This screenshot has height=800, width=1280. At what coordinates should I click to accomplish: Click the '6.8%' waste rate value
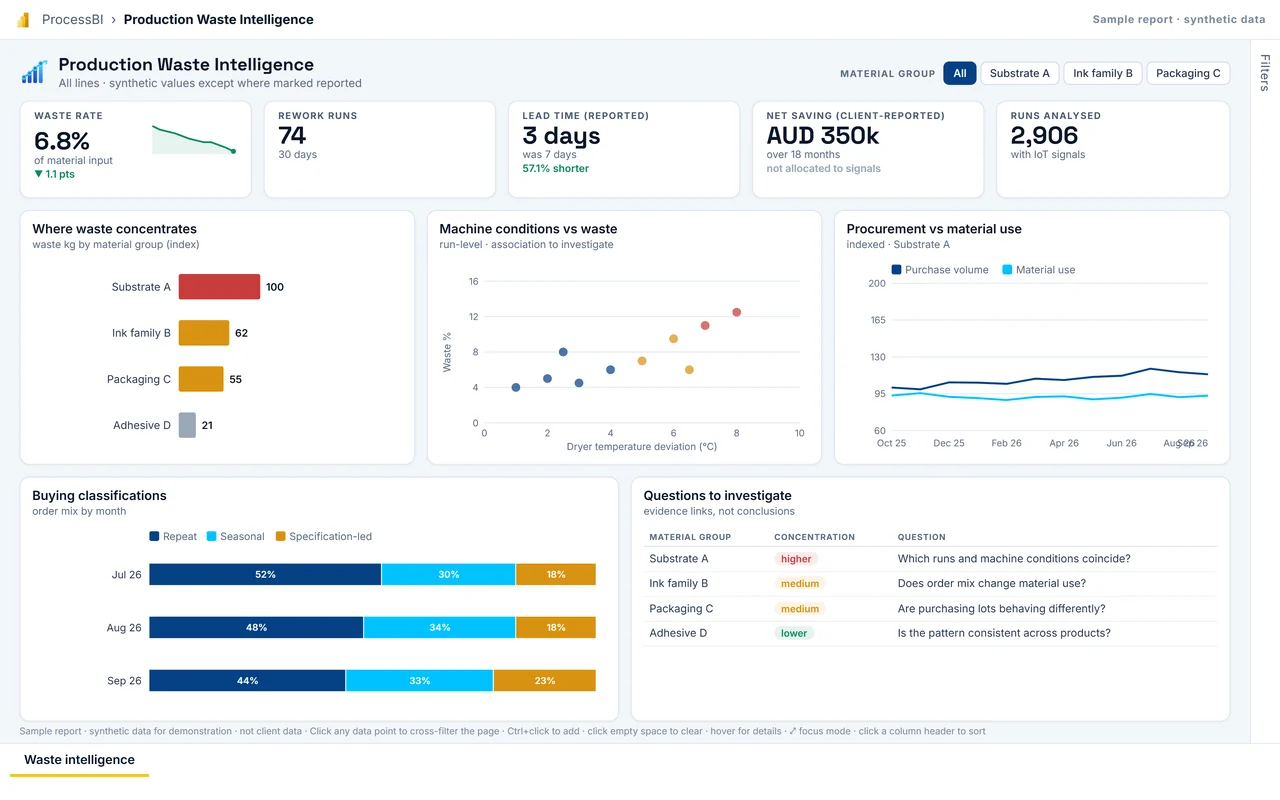click(x=62, y=141)
